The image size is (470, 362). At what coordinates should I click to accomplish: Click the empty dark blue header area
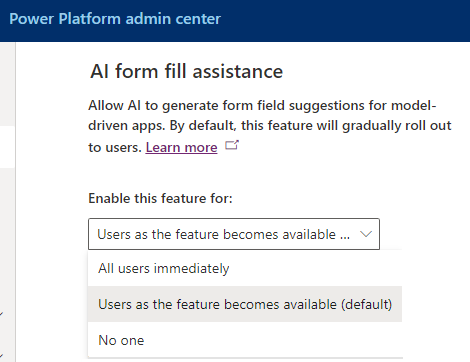pos(345,20)
